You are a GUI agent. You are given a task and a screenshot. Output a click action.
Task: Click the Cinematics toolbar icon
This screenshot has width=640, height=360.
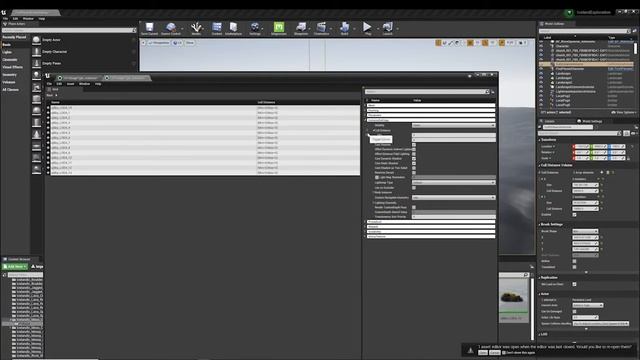(321, 28)
